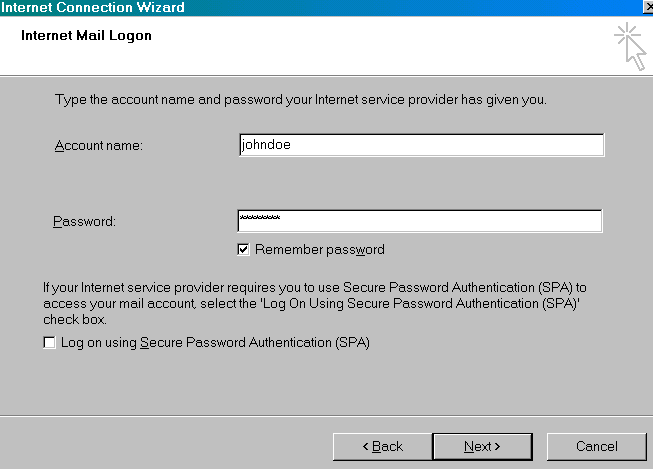This screenshot has width=653, height=469.
Task: Click the 'Remember password' label text
Action: 320,249
